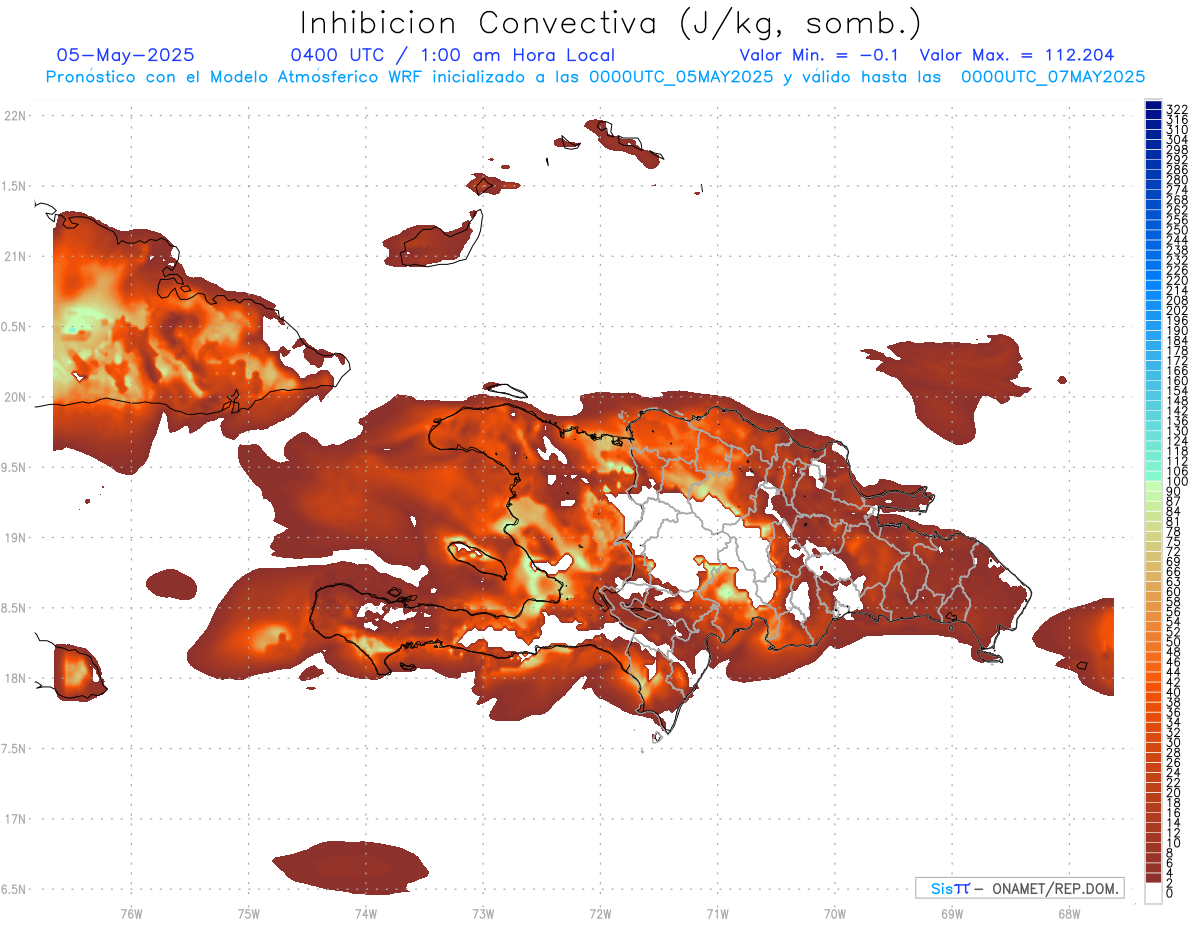Screen dimensions: 1200x927
Task: Click the 'Valor Max. = 112.204' readout
Action: 1016,56
